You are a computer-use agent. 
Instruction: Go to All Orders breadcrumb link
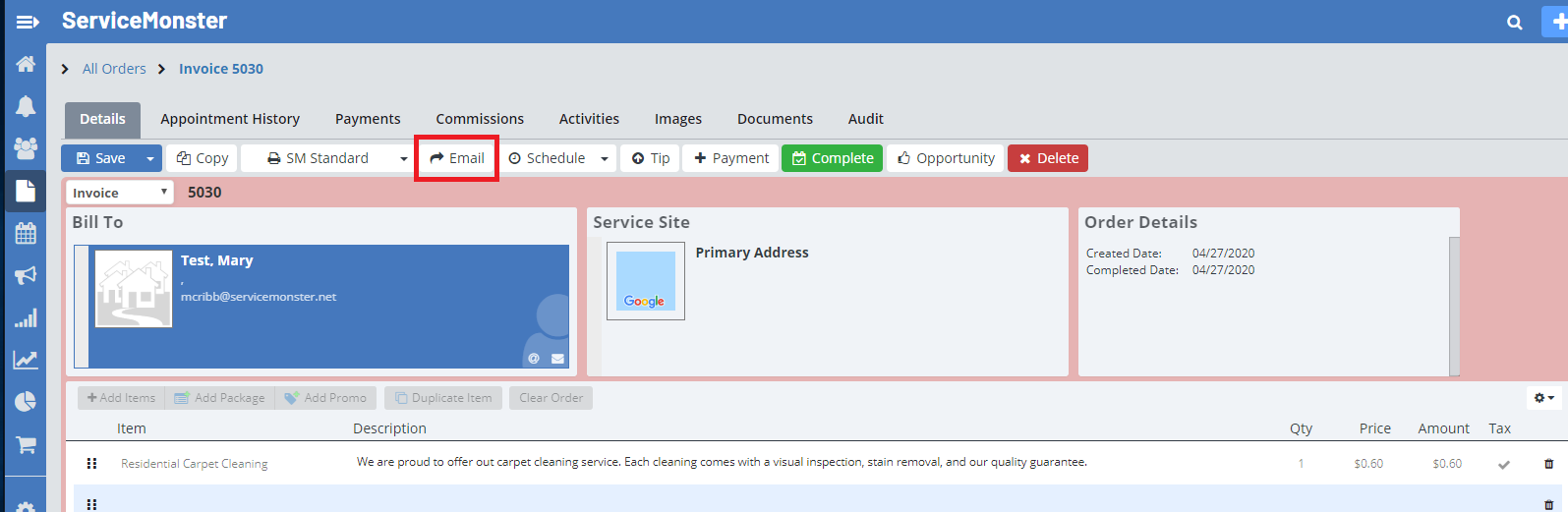pyautogui.click(x=114, y=69)
